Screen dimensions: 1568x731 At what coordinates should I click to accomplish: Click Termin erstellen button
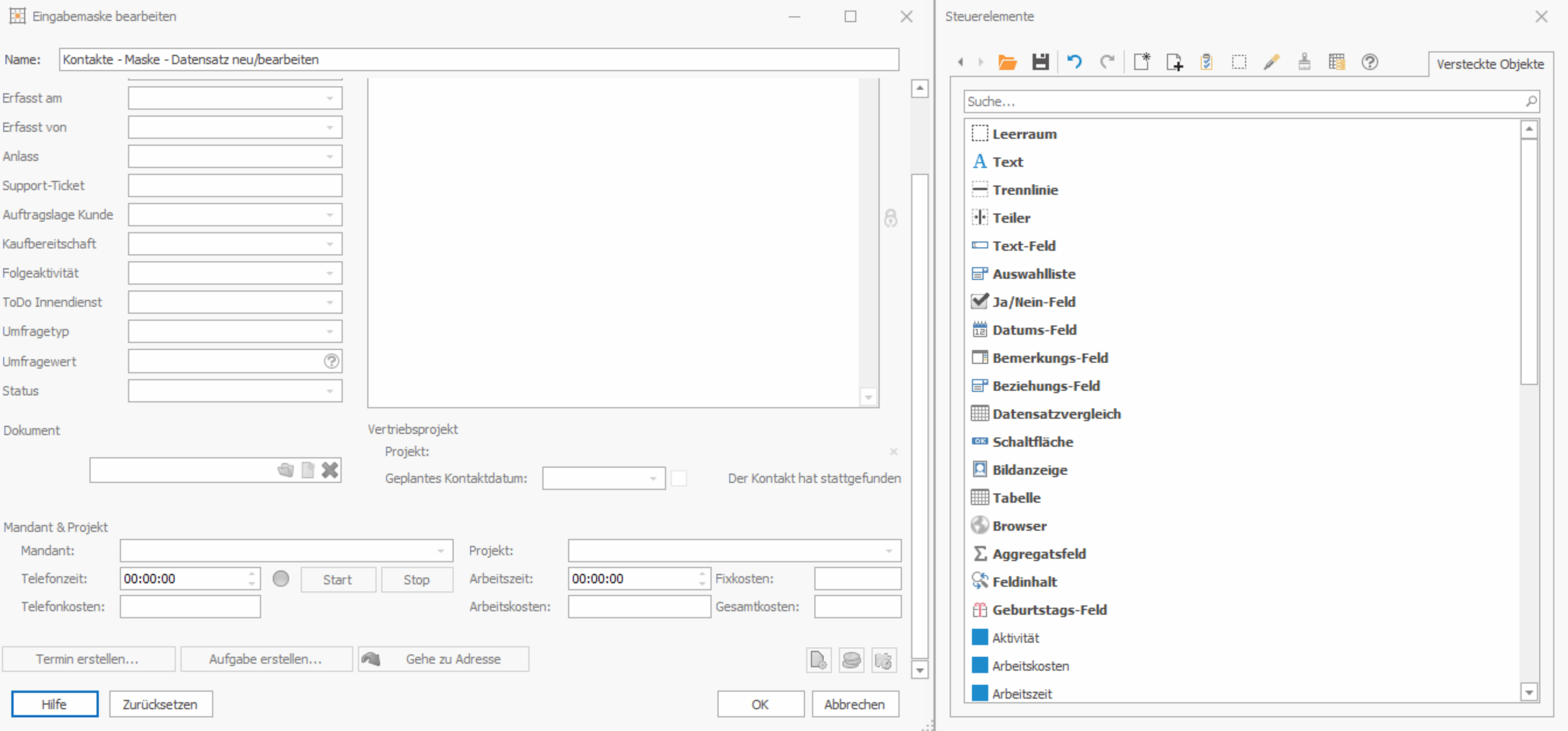point(88,659)
